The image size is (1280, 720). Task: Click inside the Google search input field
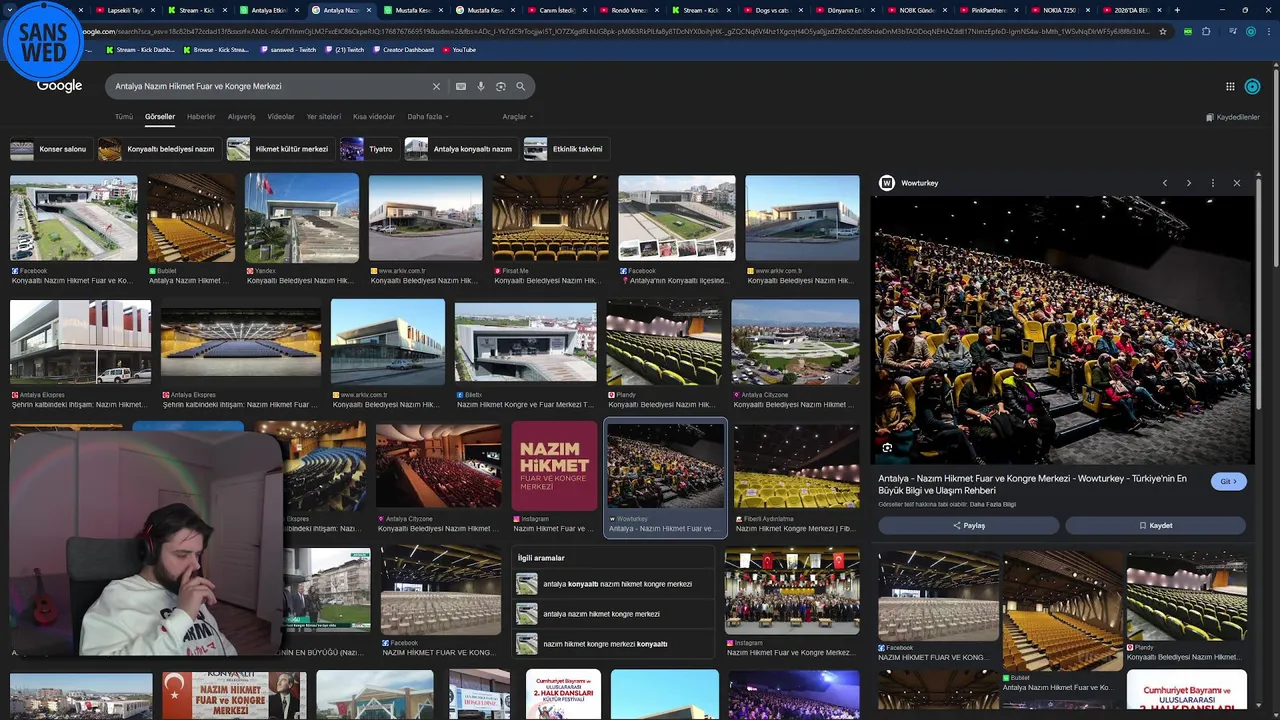(270, 87)
